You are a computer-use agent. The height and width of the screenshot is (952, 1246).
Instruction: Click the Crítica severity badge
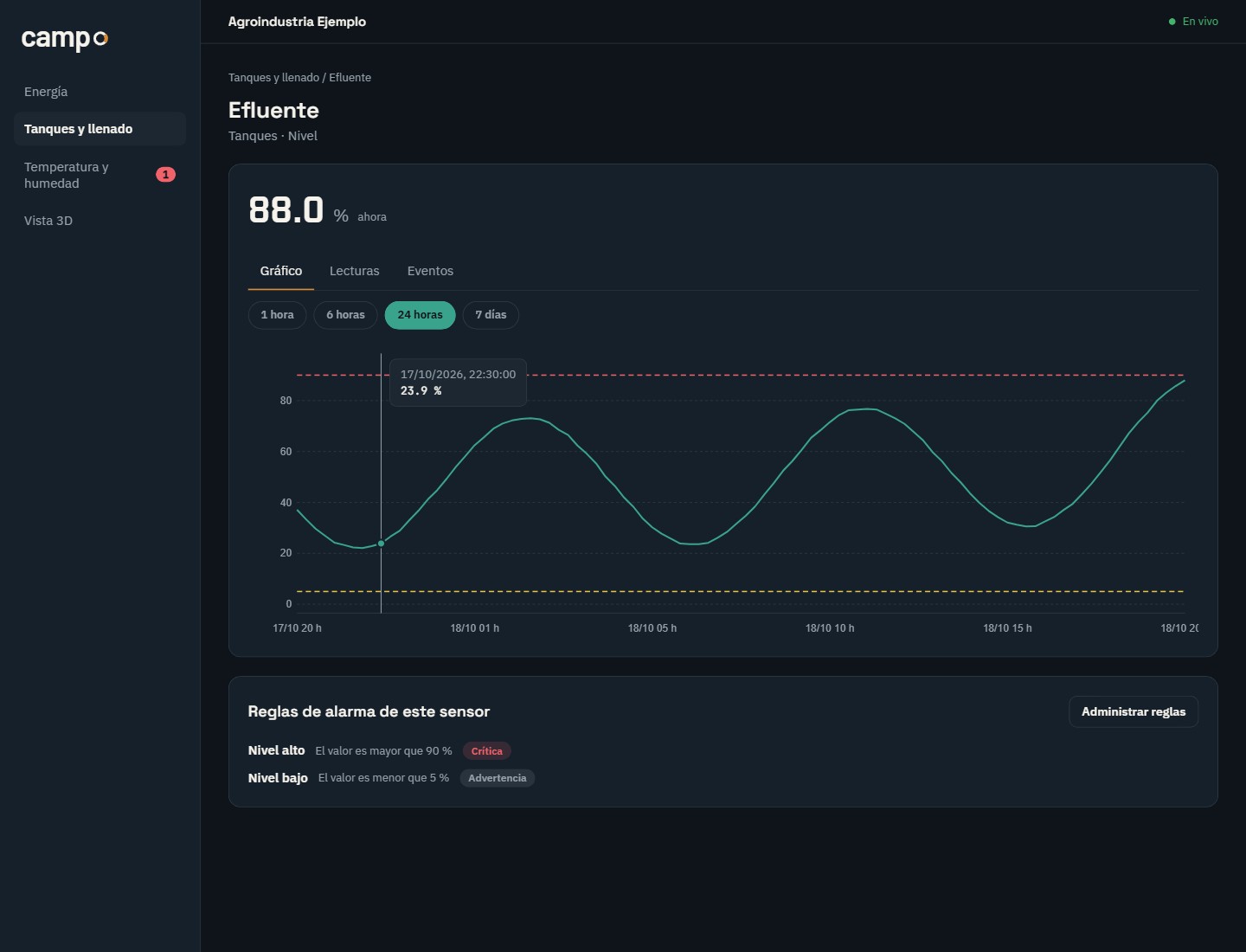pos(486,751)
